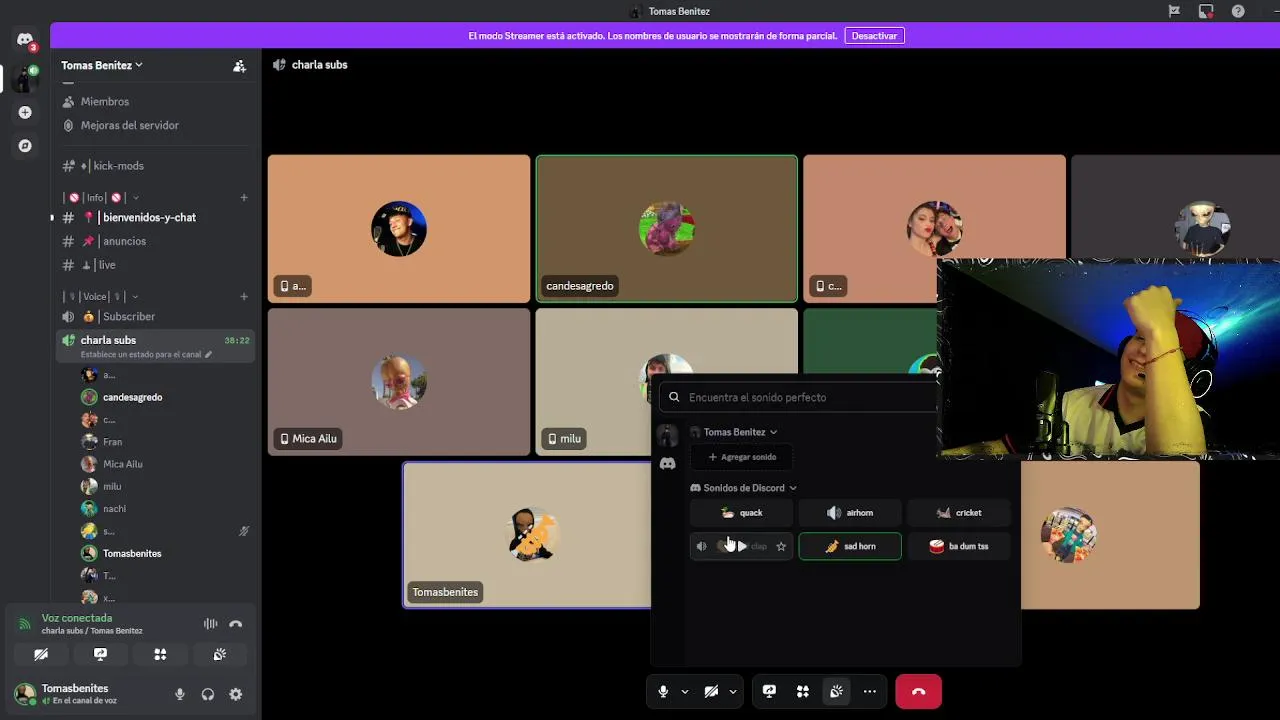Select Discord logo tab in soundboard sidebar
1280x720 pixels.
coord(667,464)
